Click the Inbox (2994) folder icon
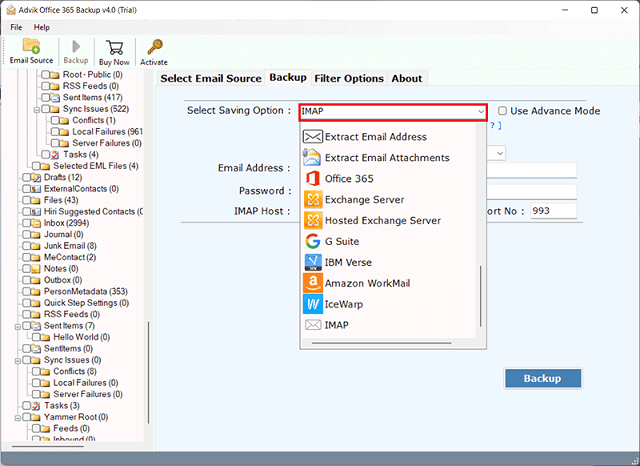Image resolution: width=640 pixels, height=466 pixels. pyautogui.click(x=36, y=223)
